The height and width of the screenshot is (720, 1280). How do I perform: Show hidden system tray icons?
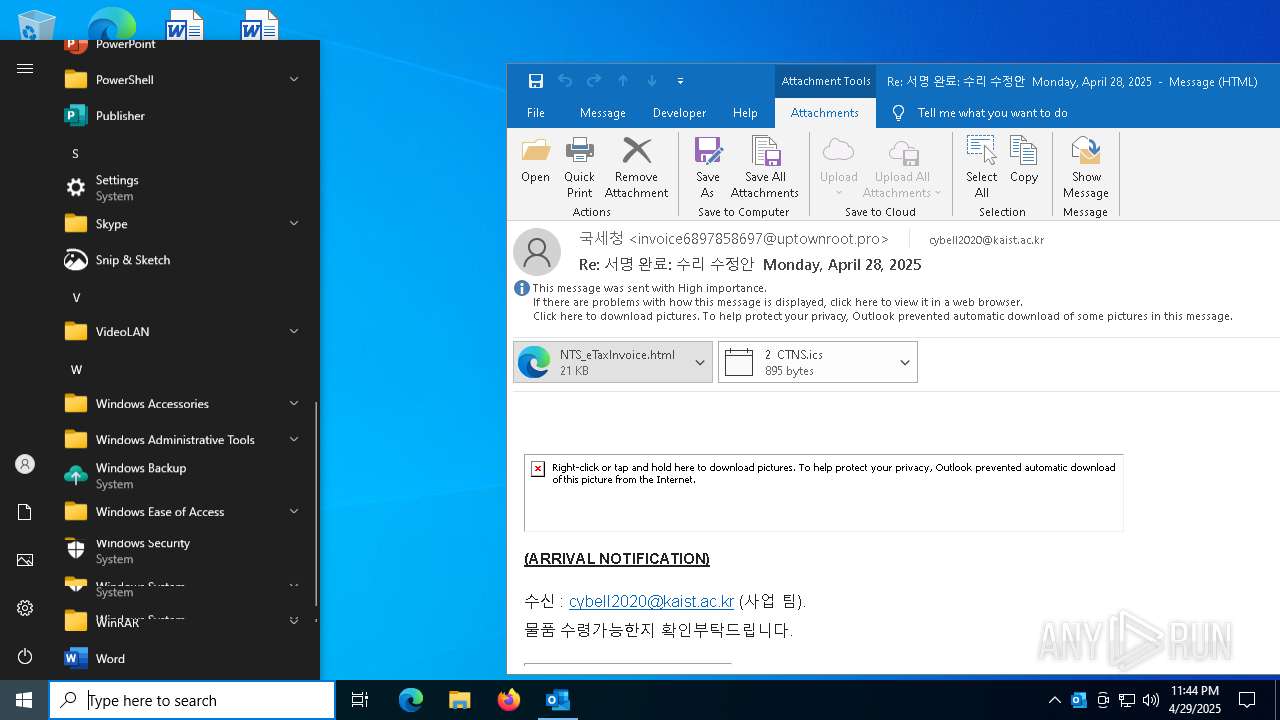tap(1054, 700)
